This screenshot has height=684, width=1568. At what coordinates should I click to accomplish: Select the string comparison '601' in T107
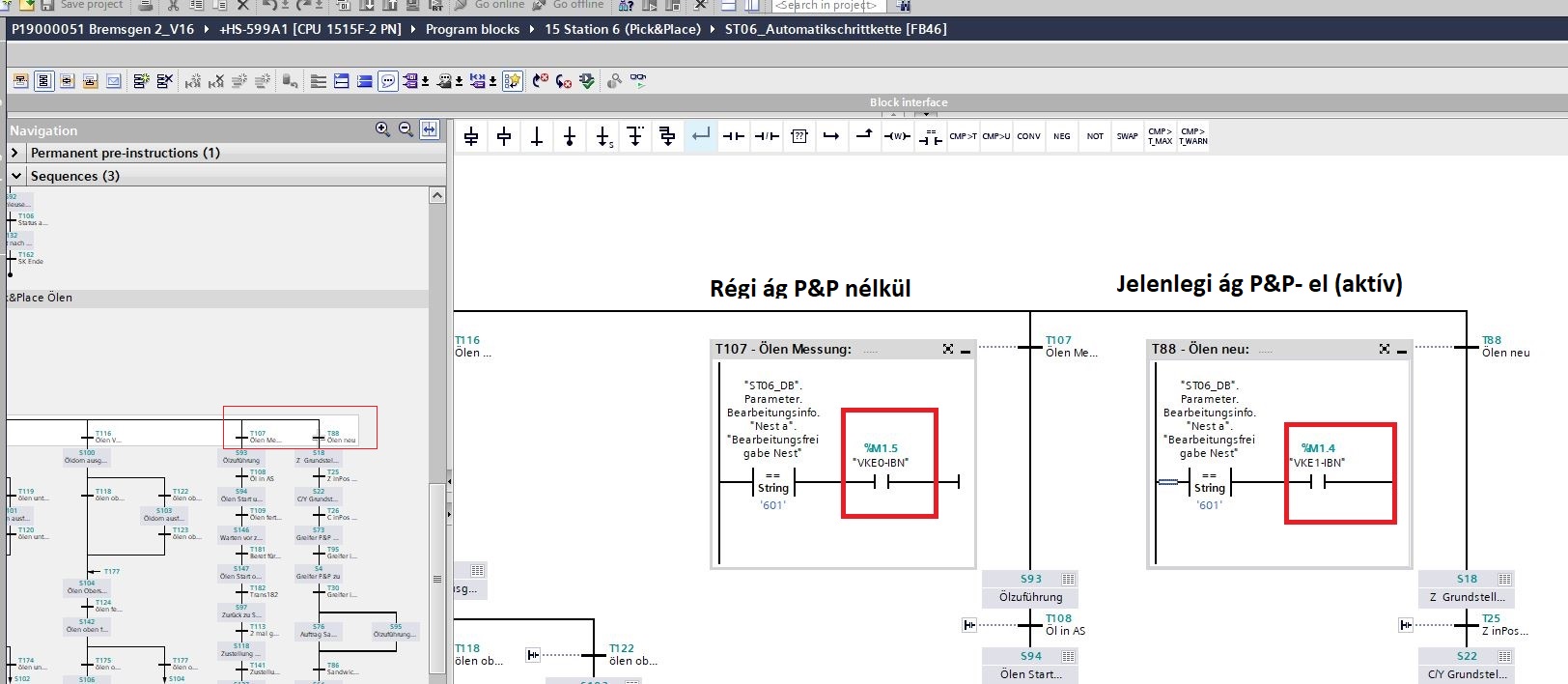click(x=772, y=481)
